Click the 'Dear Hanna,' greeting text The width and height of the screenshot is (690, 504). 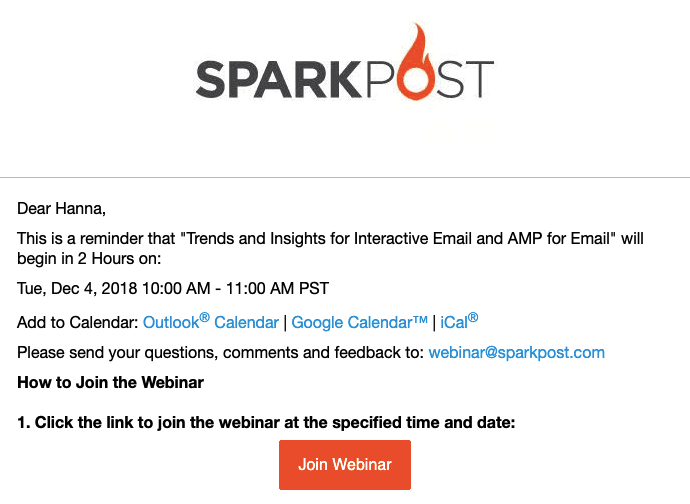point(61,209)
